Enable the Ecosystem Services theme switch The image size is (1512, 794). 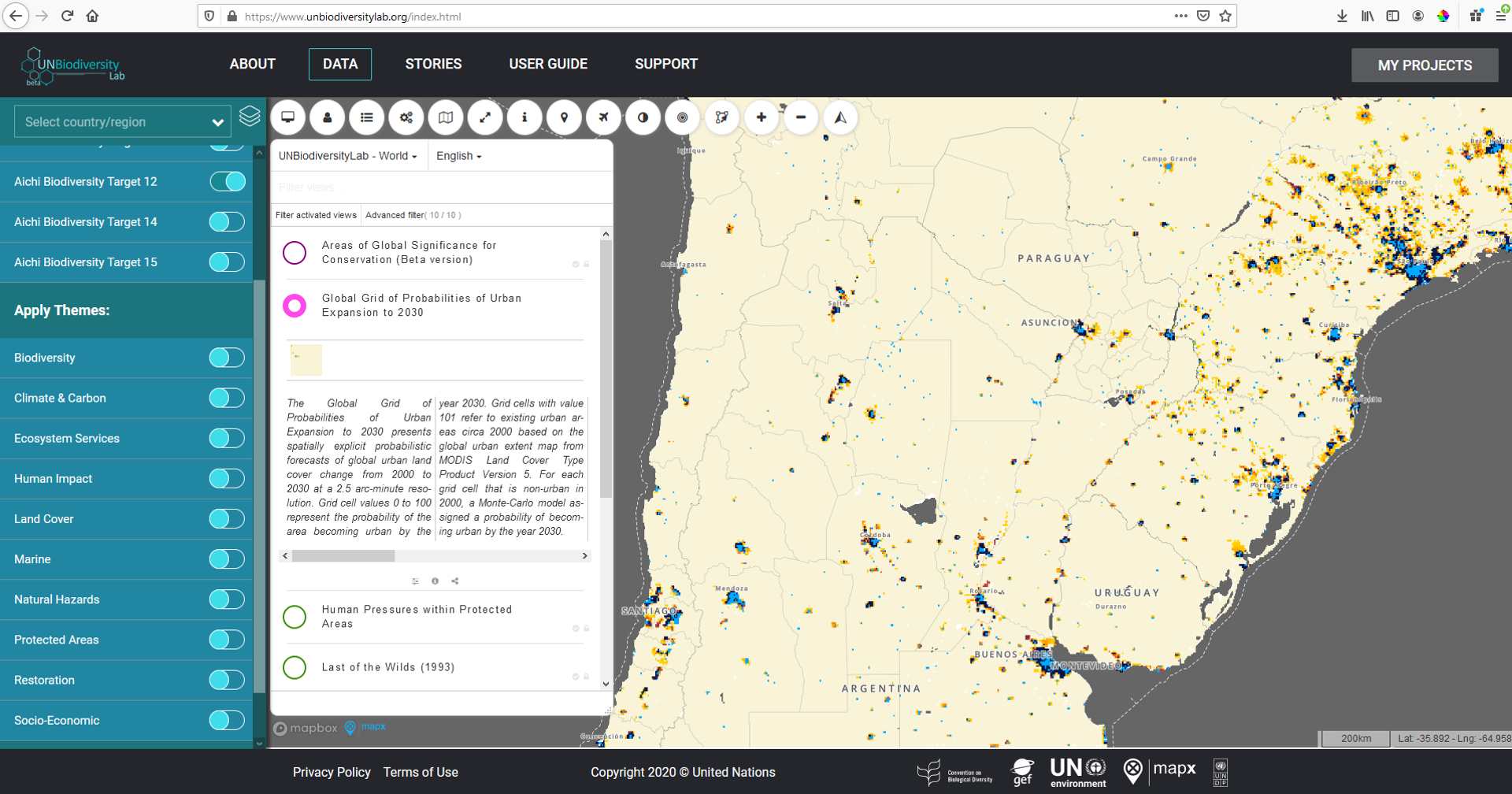[x=227, y=439]
